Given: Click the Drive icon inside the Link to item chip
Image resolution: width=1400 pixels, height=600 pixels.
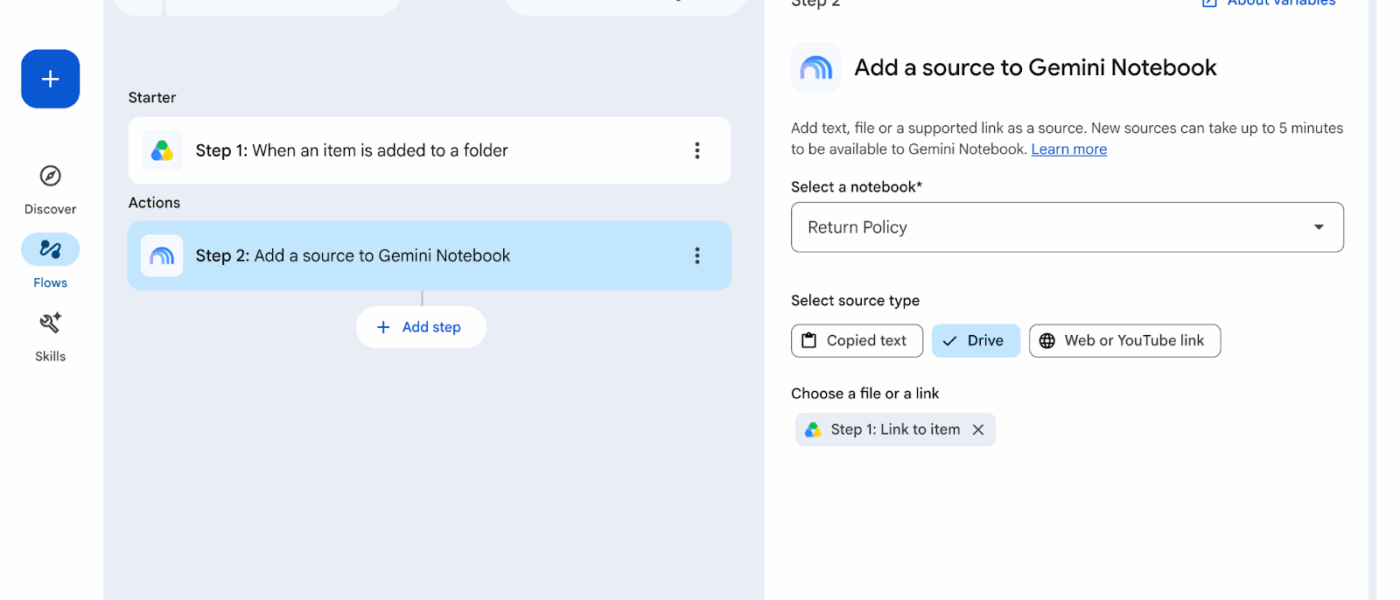Looking at the screenshot, I should click(813, 430).
